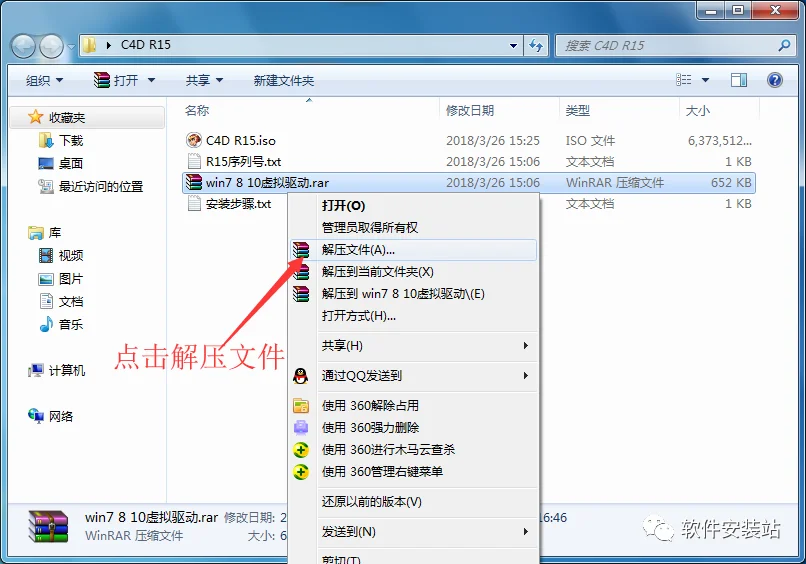Click the C4D R15.iso file icon
The image size is (806, 564).
194,140
